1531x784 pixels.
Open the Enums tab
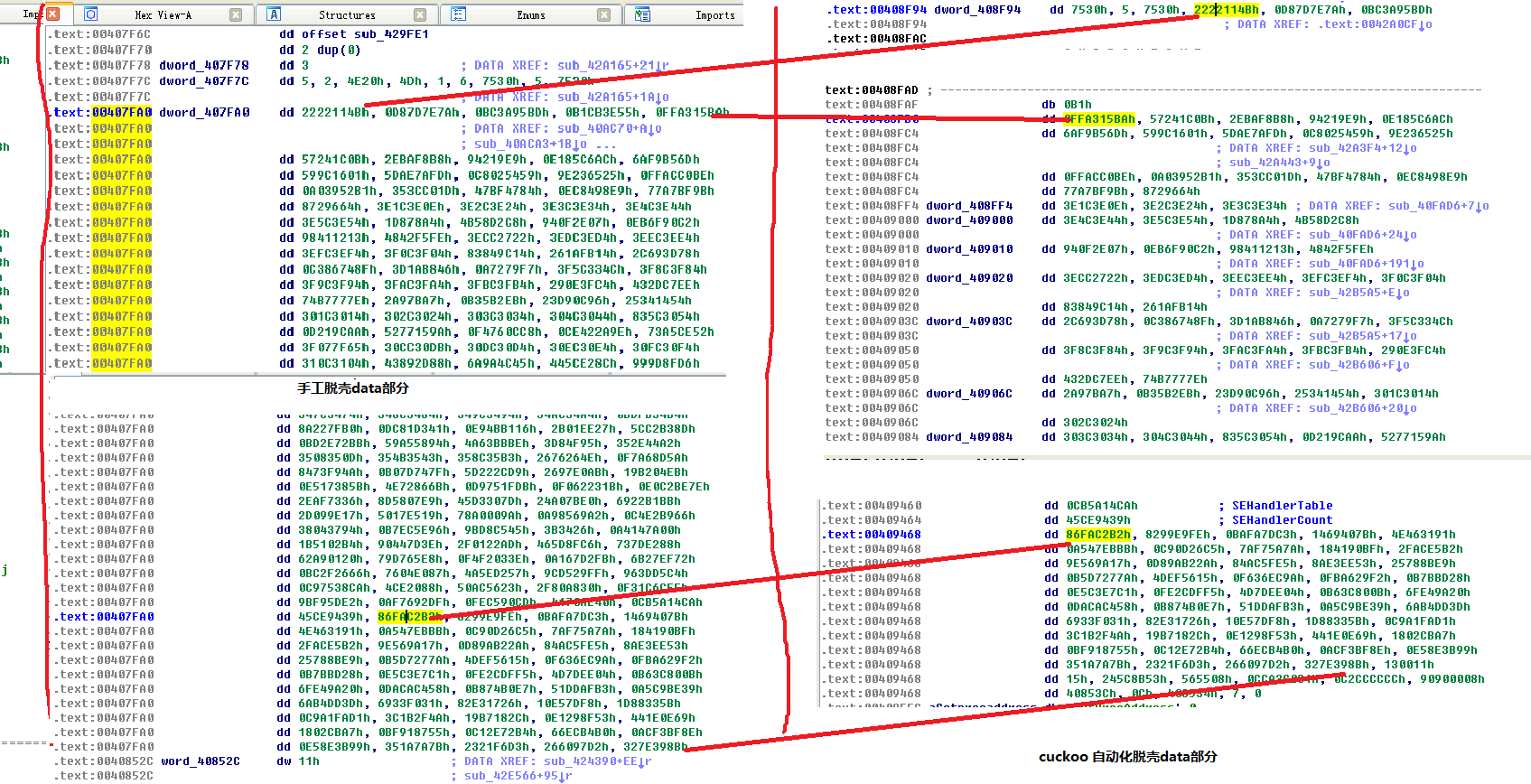click(531, 14)
